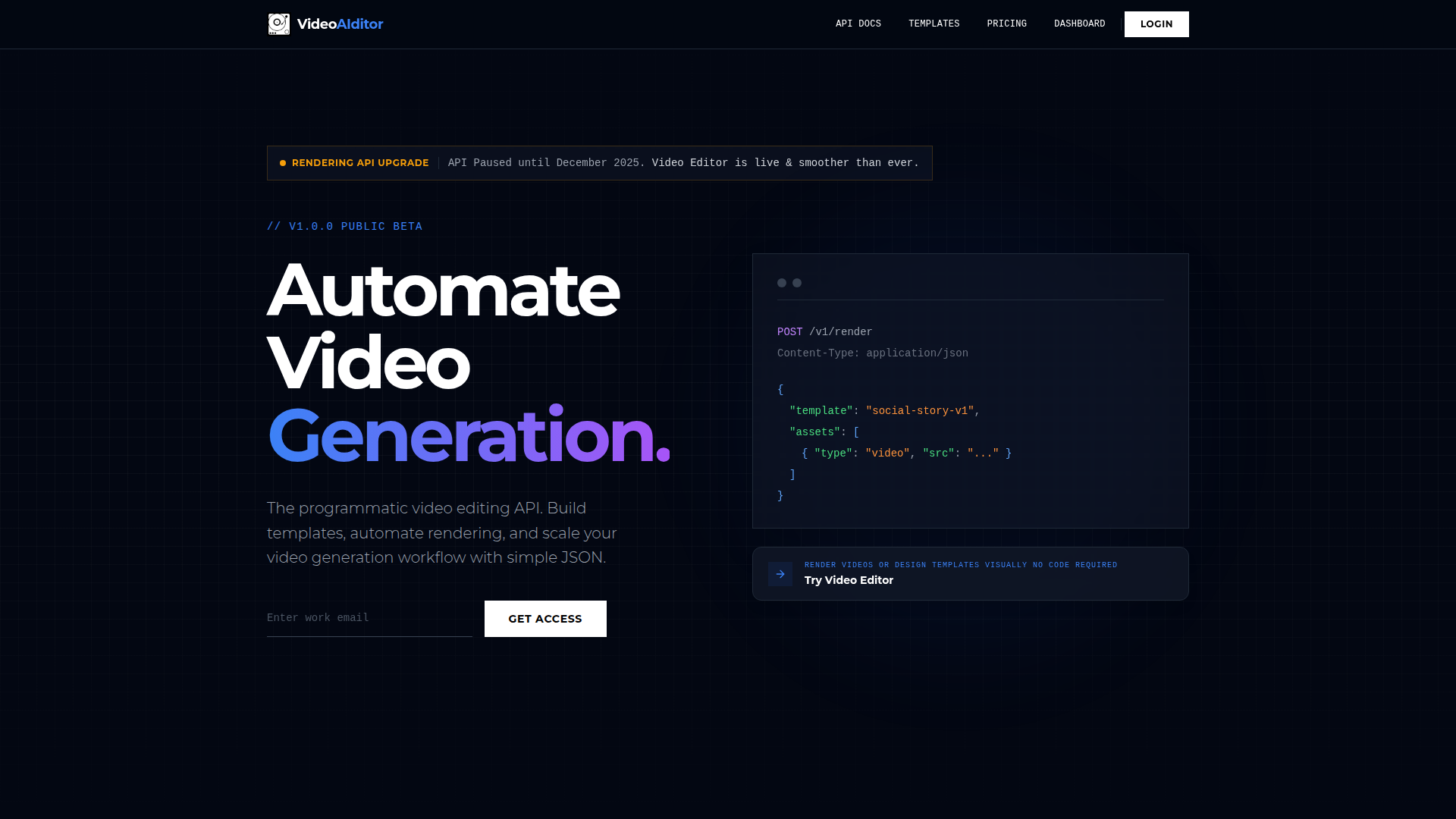Navigate to Dashboard from header
The height and width of the screenshot is (819, 1456).
tap(1079, 24)
